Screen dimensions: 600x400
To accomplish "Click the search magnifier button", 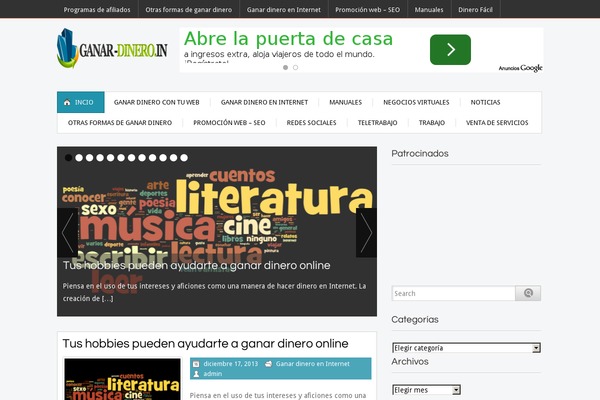I will click(x=528, y=293).
